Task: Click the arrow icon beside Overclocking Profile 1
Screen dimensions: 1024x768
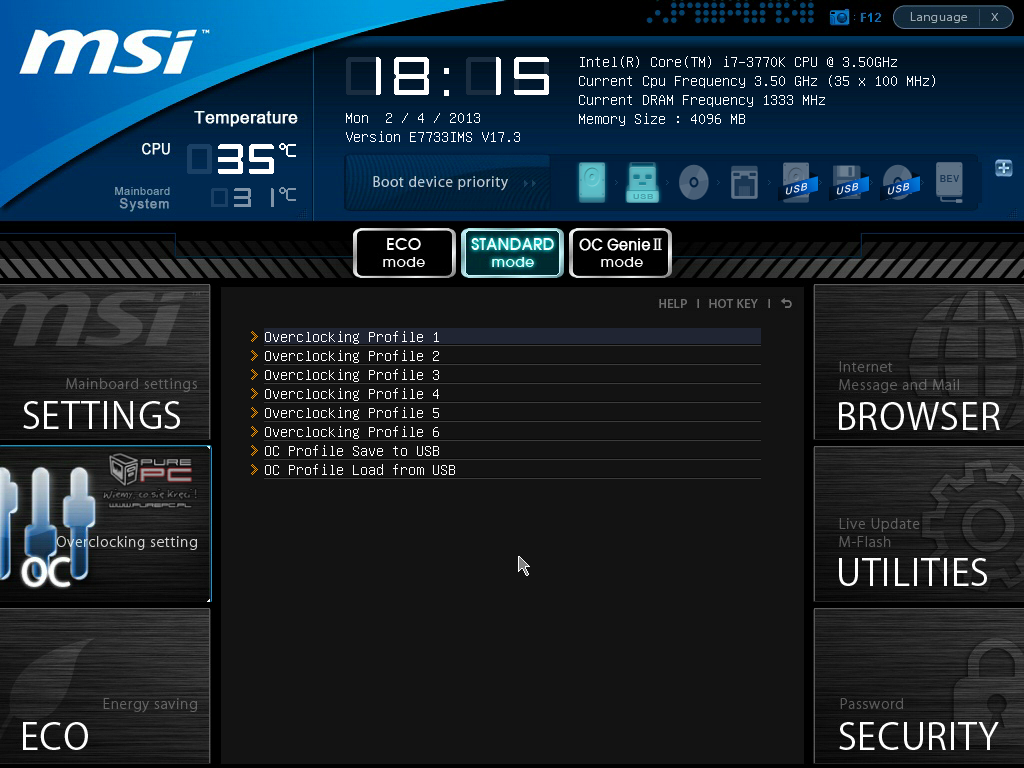Action: point(255,337)
